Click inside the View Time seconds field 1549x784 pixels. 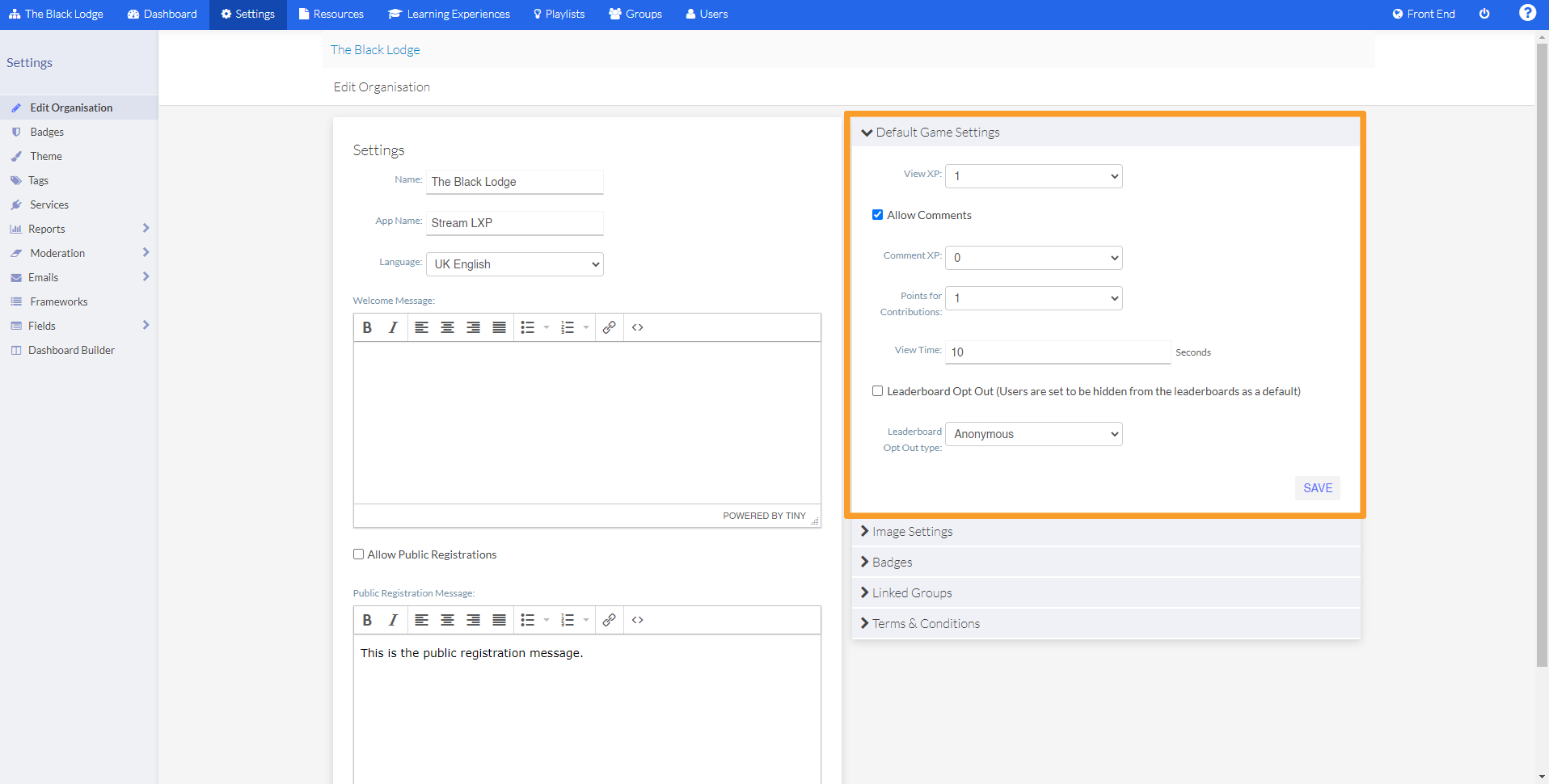[x=1057, y=352]
